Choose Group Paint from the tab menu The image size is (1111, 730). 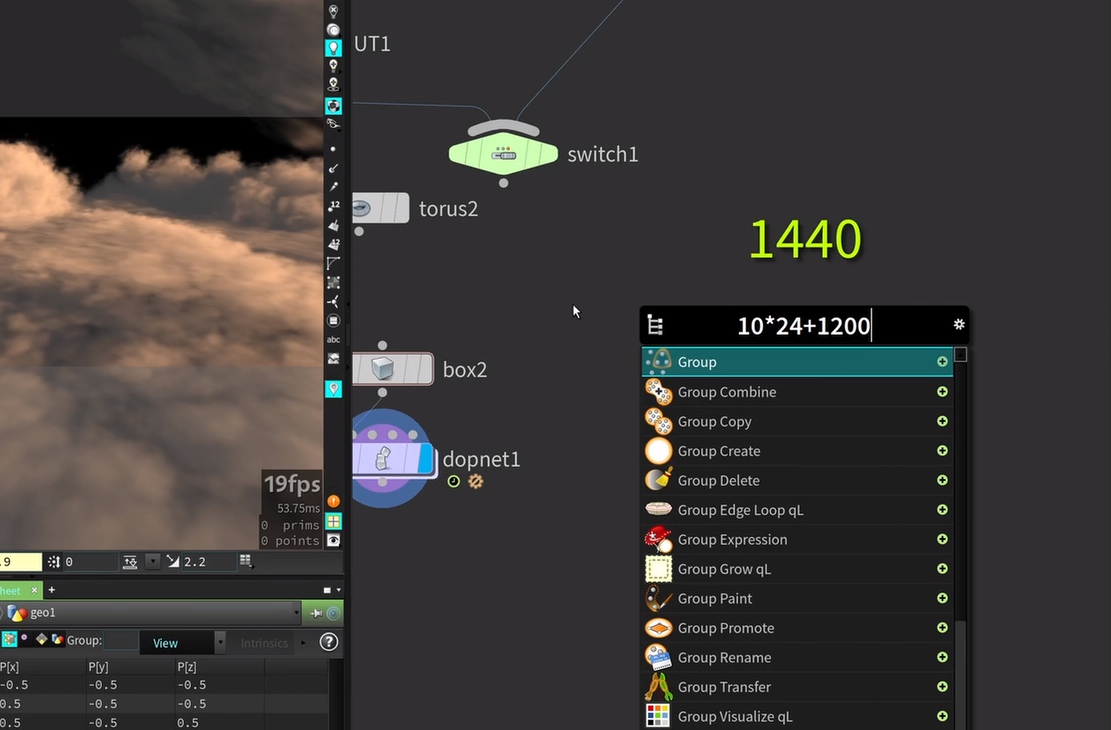714,598
